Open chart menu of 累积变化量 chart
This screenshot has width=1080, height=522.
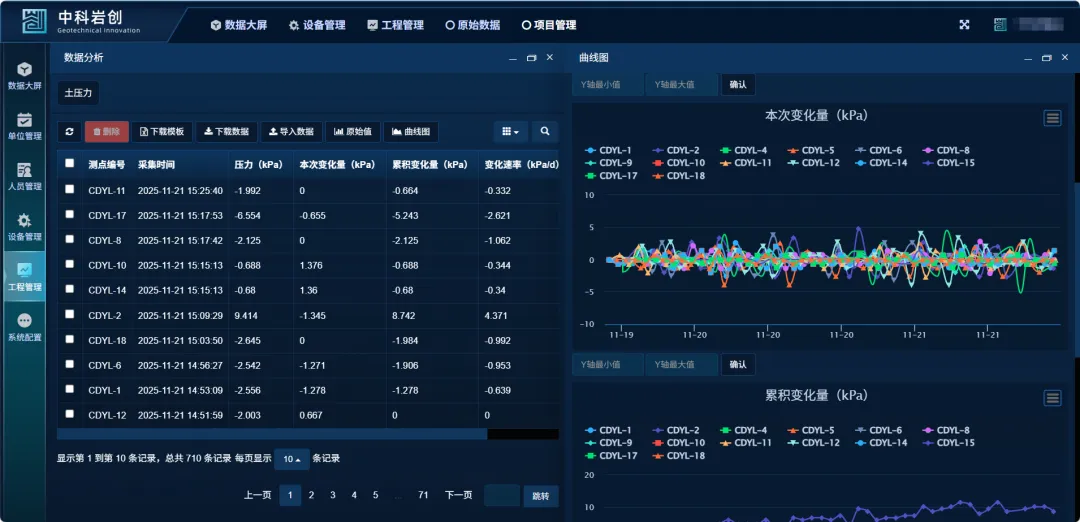tap(1052, 397)
